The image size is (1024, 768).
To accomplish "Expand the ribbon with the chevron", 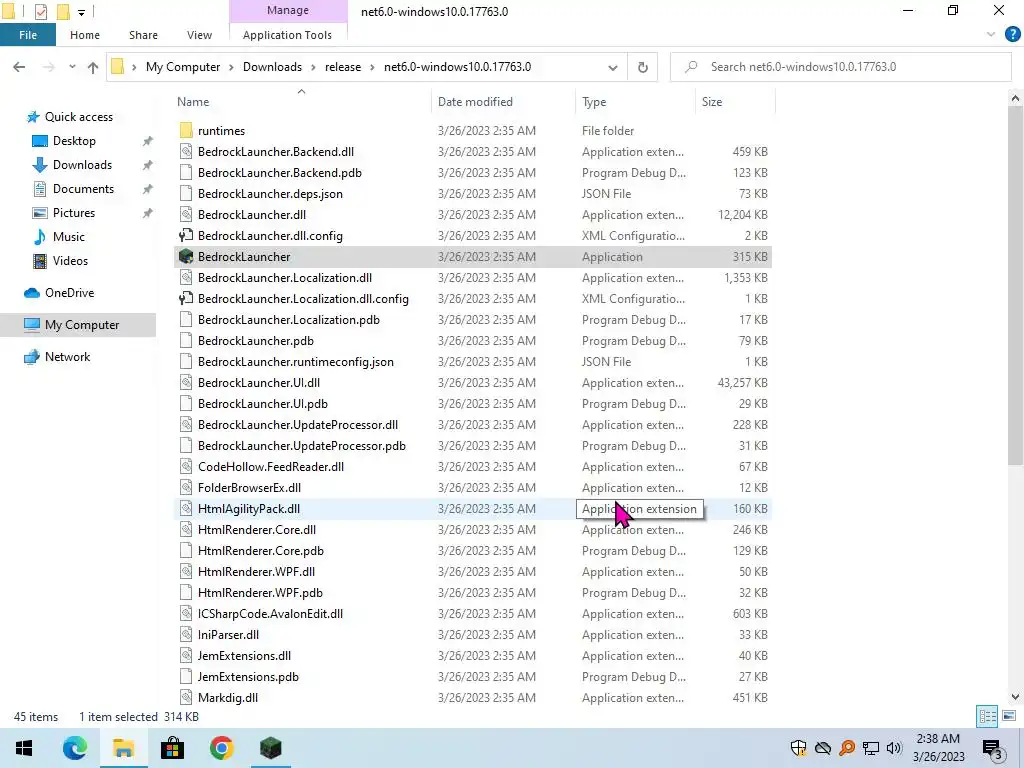I will 991,35.
